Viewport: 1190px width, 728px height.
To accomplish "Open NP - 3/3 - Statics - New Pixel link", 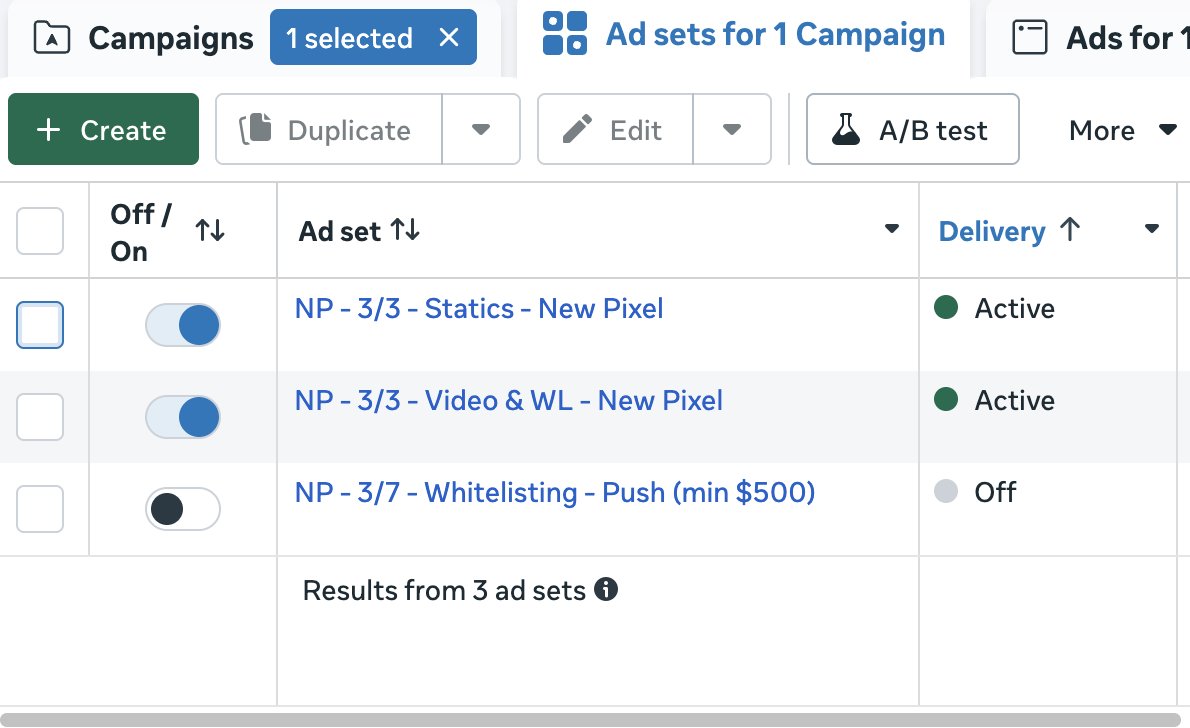I will (479, 308).
